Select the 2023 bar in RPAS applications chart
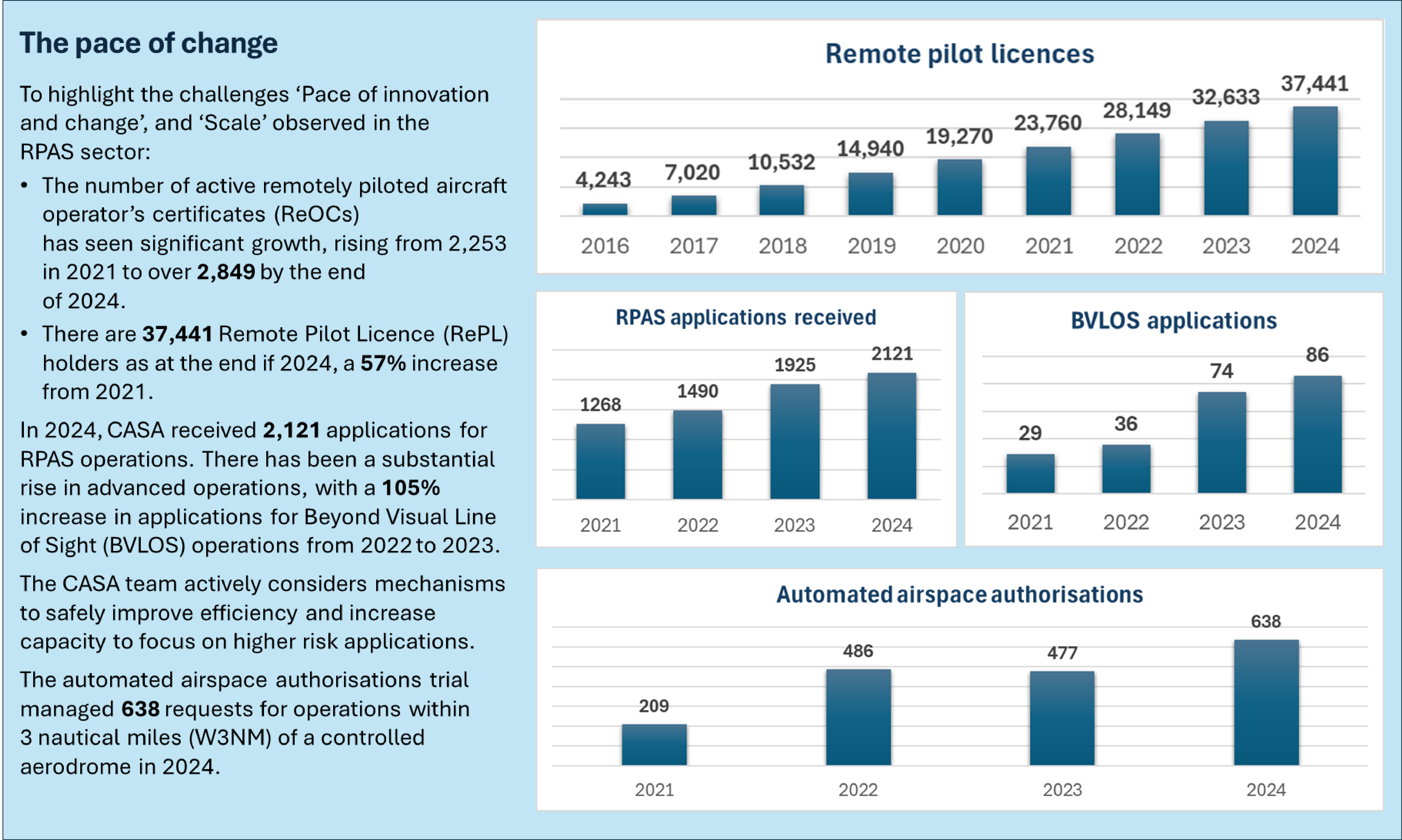The width and height of the screenshot is (1402, 840). pyautogui.click(x=795, y=442)
